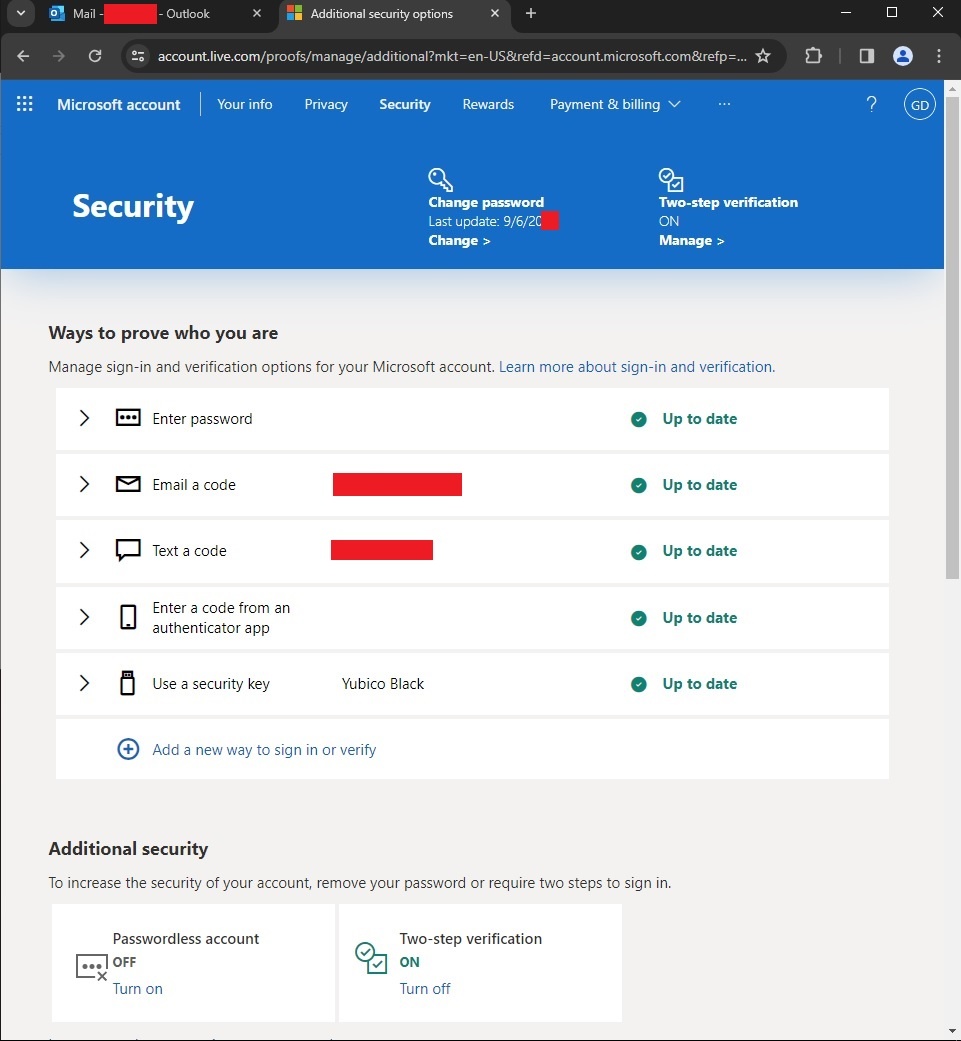The height and width of the screenshot is (1041, 961).
Task: Open the Payment & billing dropdown
Action: (615, 104)
